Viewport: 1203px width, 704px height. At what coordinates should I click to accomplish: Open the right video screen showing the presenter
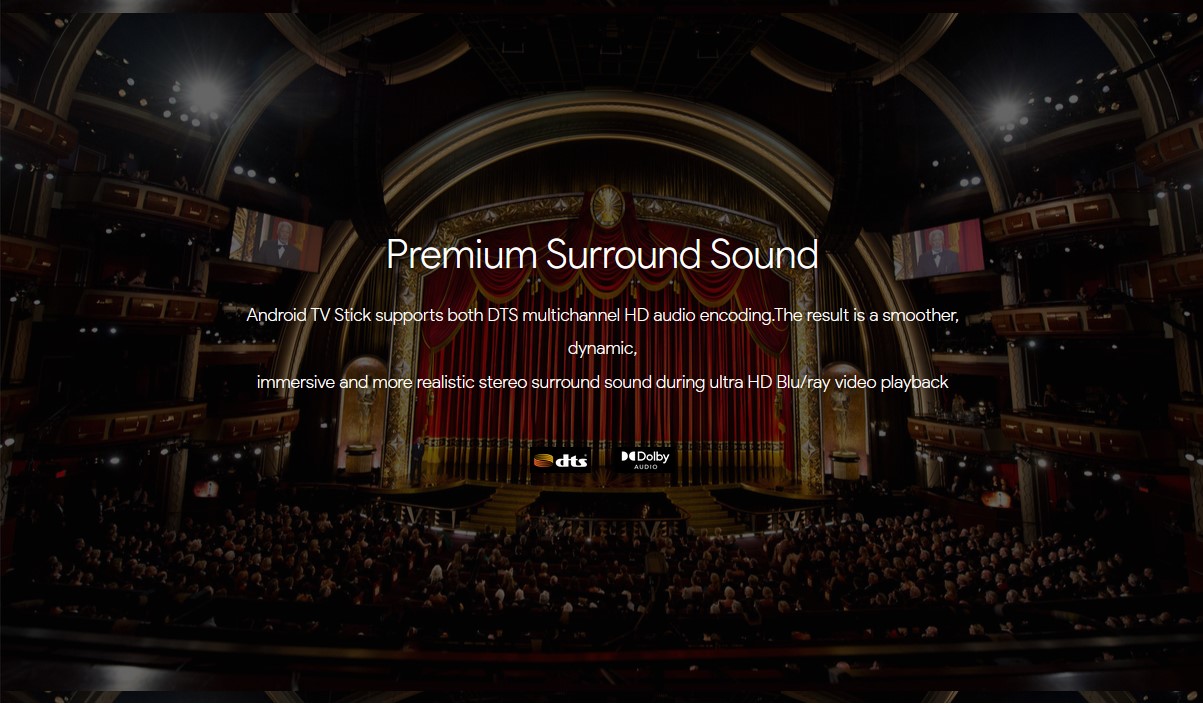point(937,247)
